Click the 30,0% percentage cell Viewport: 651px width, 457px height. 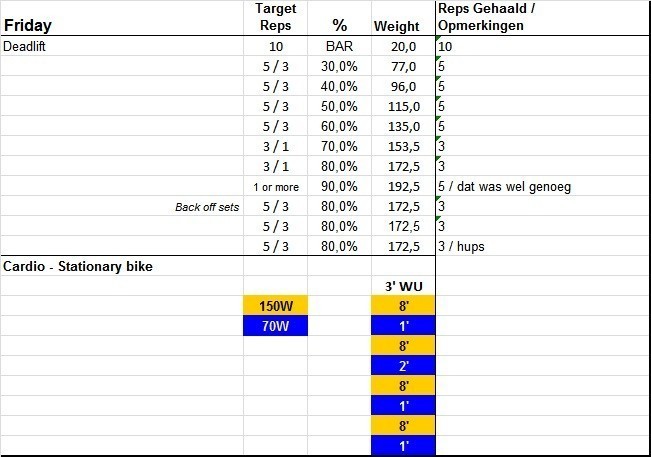tap(339, 66)
